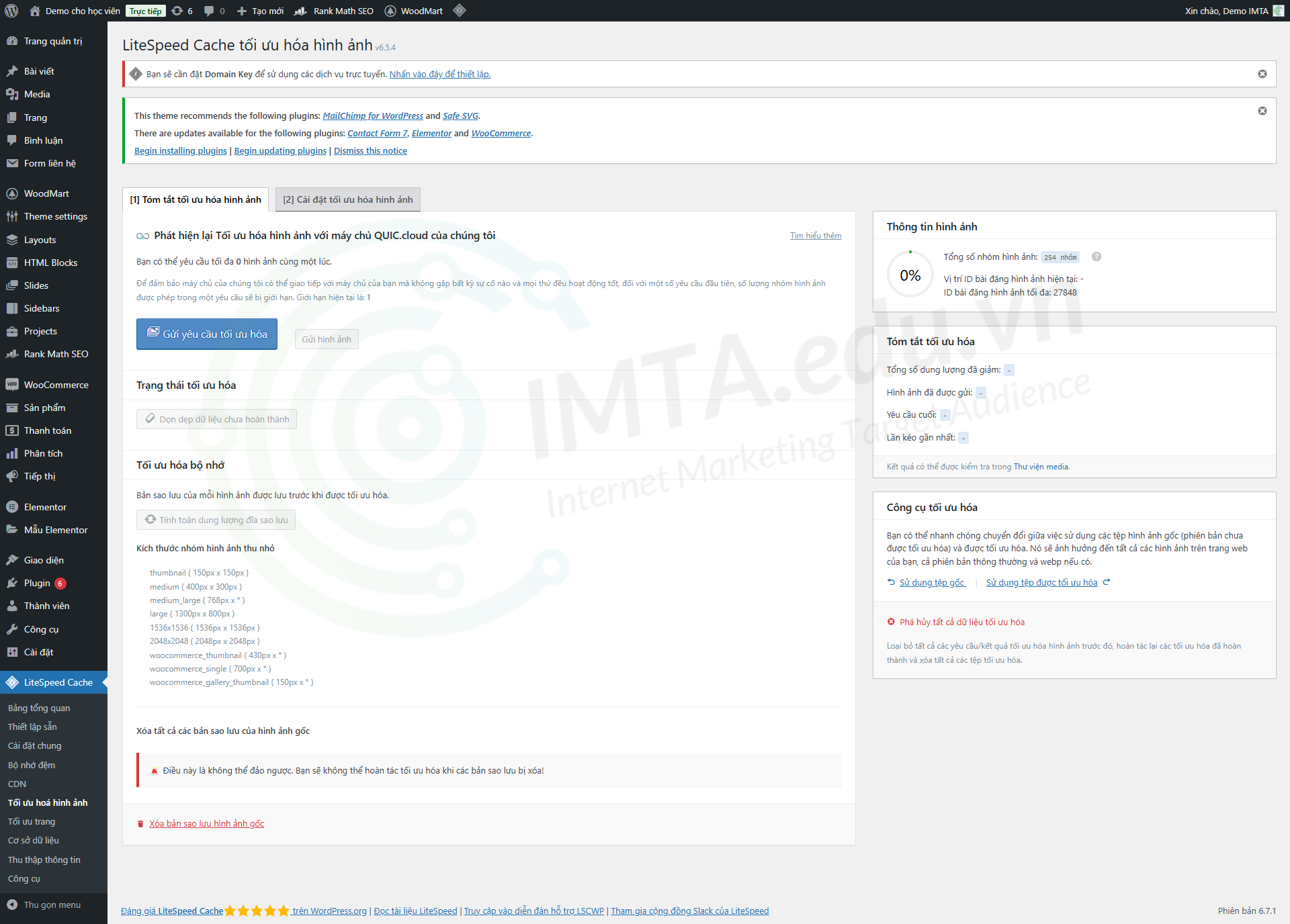This screenshot has width=1290, height=924.
Task: Click Xóa bản sao lưu hình ảnh gốc
Action: tap(206, 823)
